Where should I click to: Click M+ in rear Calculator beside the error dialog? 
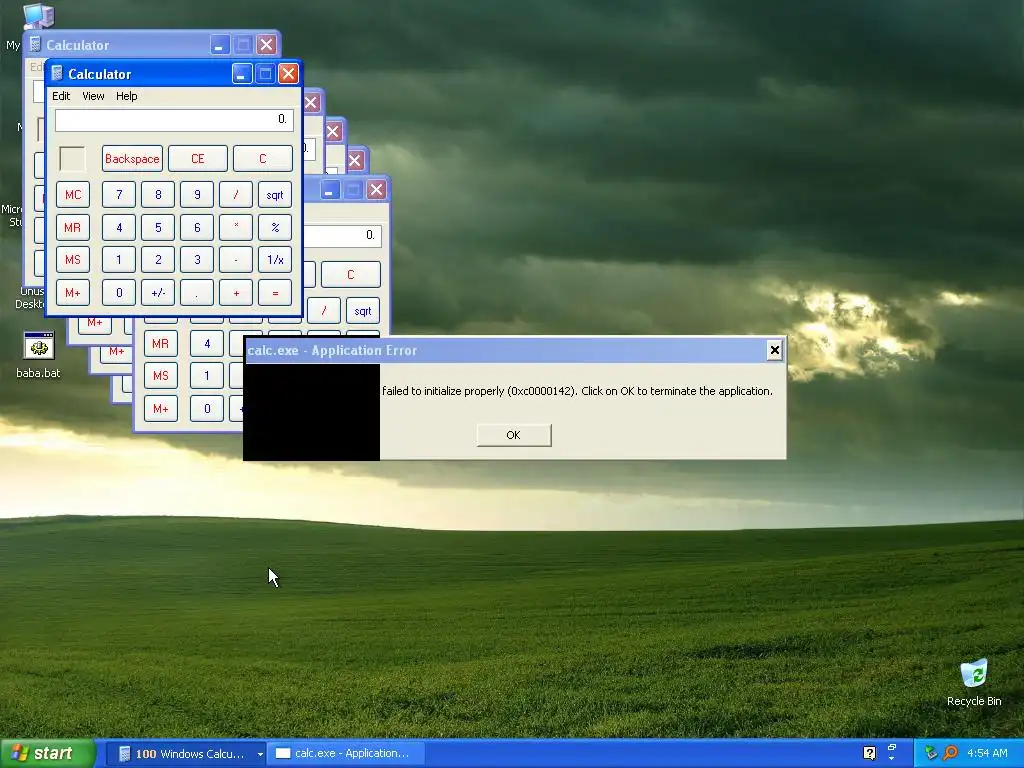(x=161, y=409)
